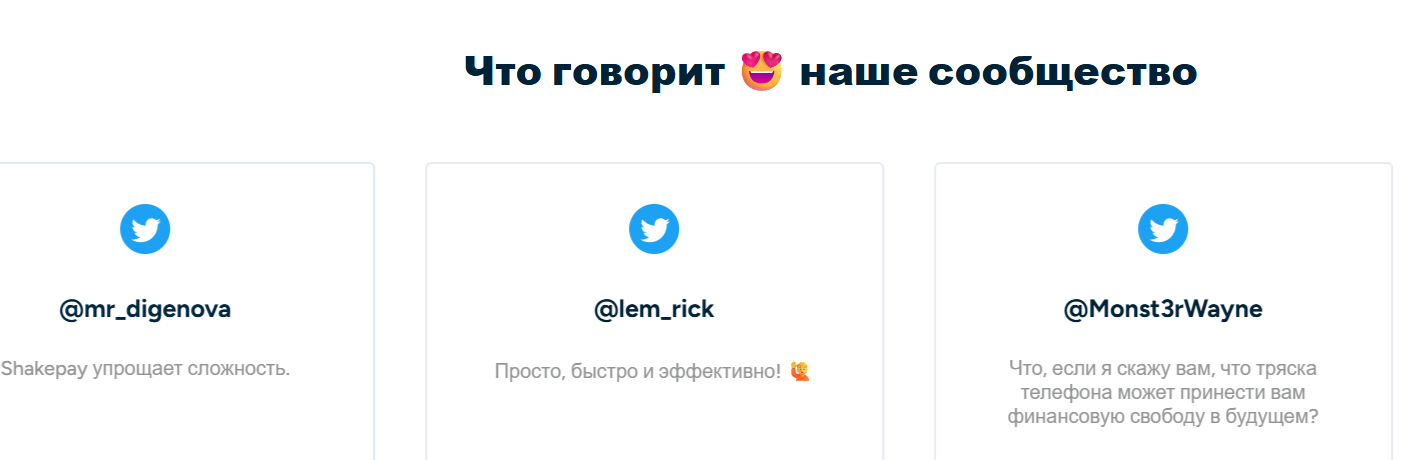
Task: Click the raised-hand emoji after "эффективно!"
Action: click(x=800, y=371)
